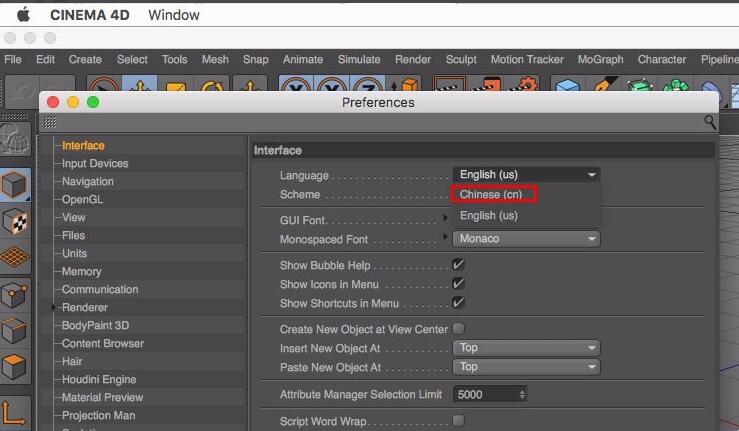This screenshot has width=739, height=431.
Task: Open the Language dropdown
Action: pos(526,174)
